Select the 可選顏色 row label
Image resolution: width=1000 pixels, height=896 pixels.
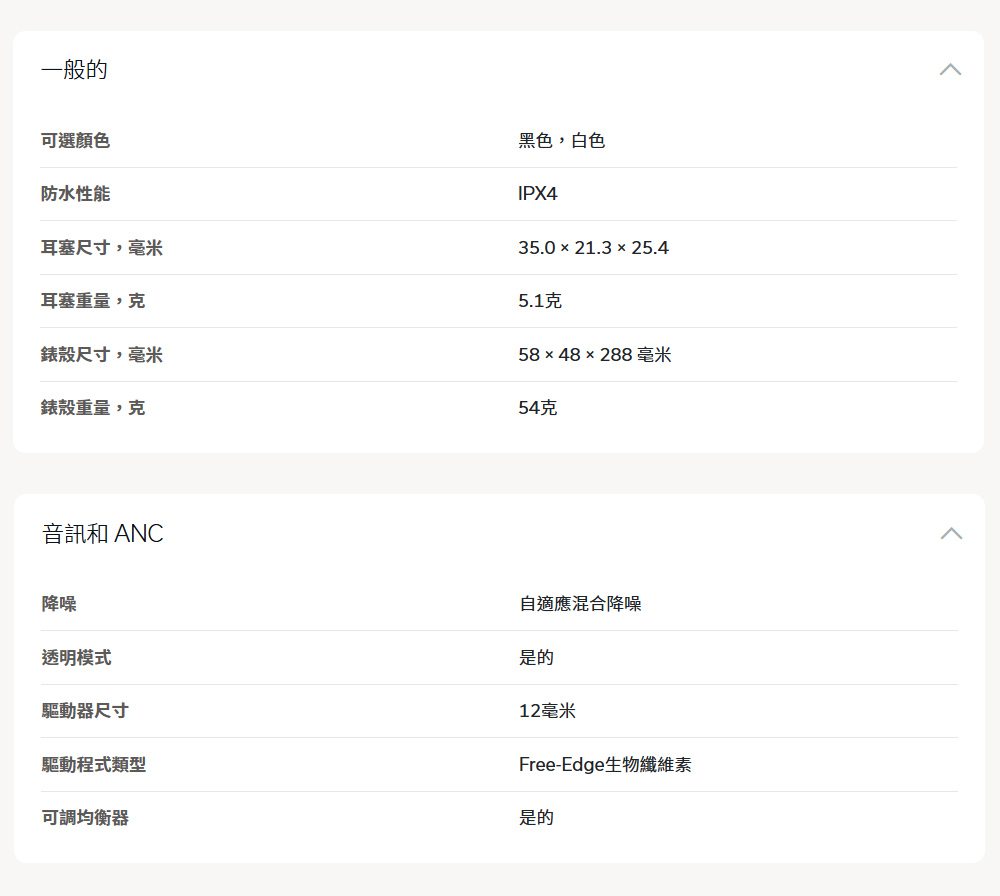(x=75, y=141)
